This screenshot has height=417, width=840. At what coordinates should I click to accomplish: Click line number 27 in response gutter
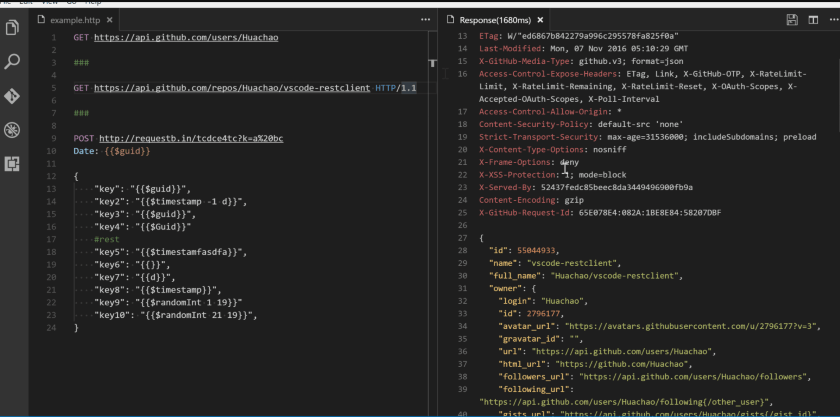pos(463,238)
